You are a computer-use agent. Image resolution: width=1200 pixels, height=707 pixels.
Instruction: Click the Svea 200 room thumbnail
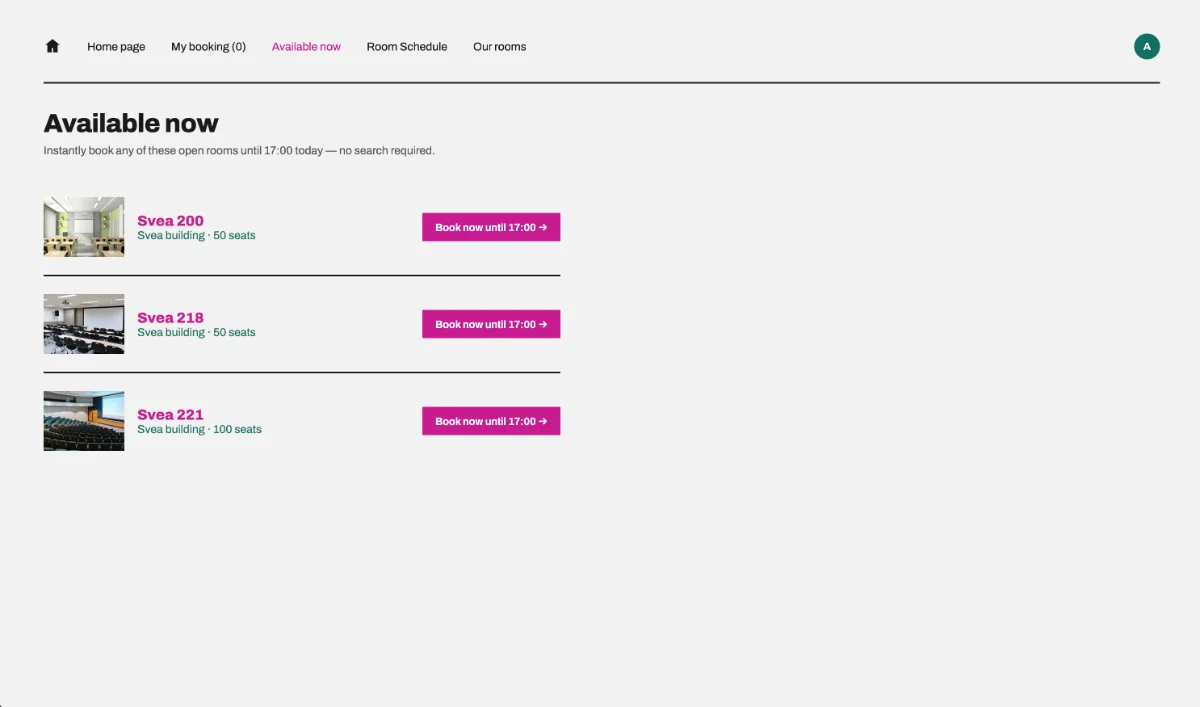pyautogui.click(x=84, y=227)
